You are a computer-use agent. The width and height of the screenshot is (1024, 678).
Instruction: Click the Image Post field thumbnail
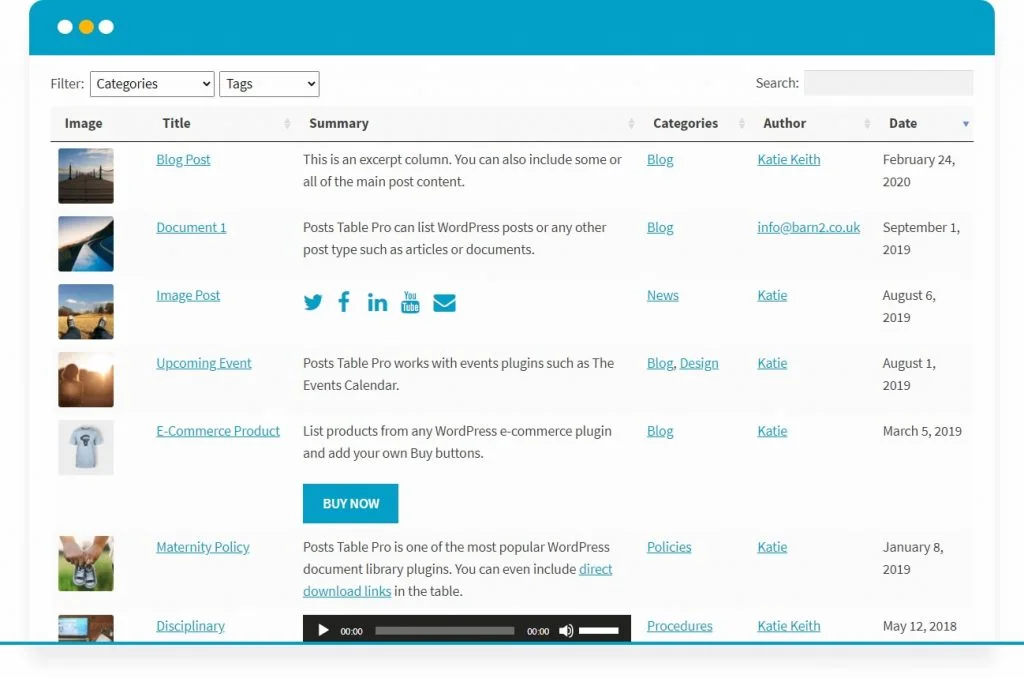point(86,312)
